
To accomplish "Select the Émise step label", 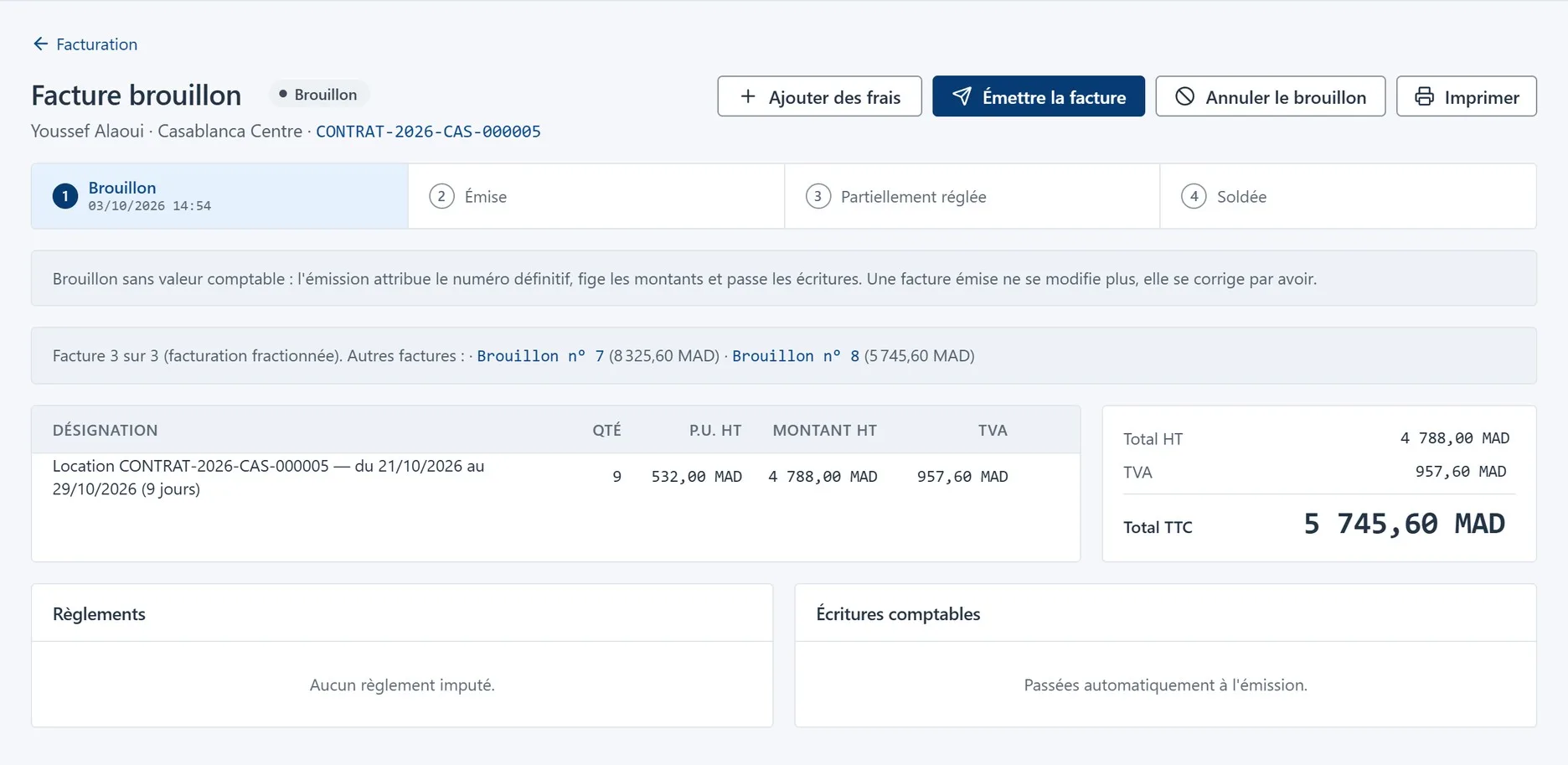I will [x=486, y=197].
